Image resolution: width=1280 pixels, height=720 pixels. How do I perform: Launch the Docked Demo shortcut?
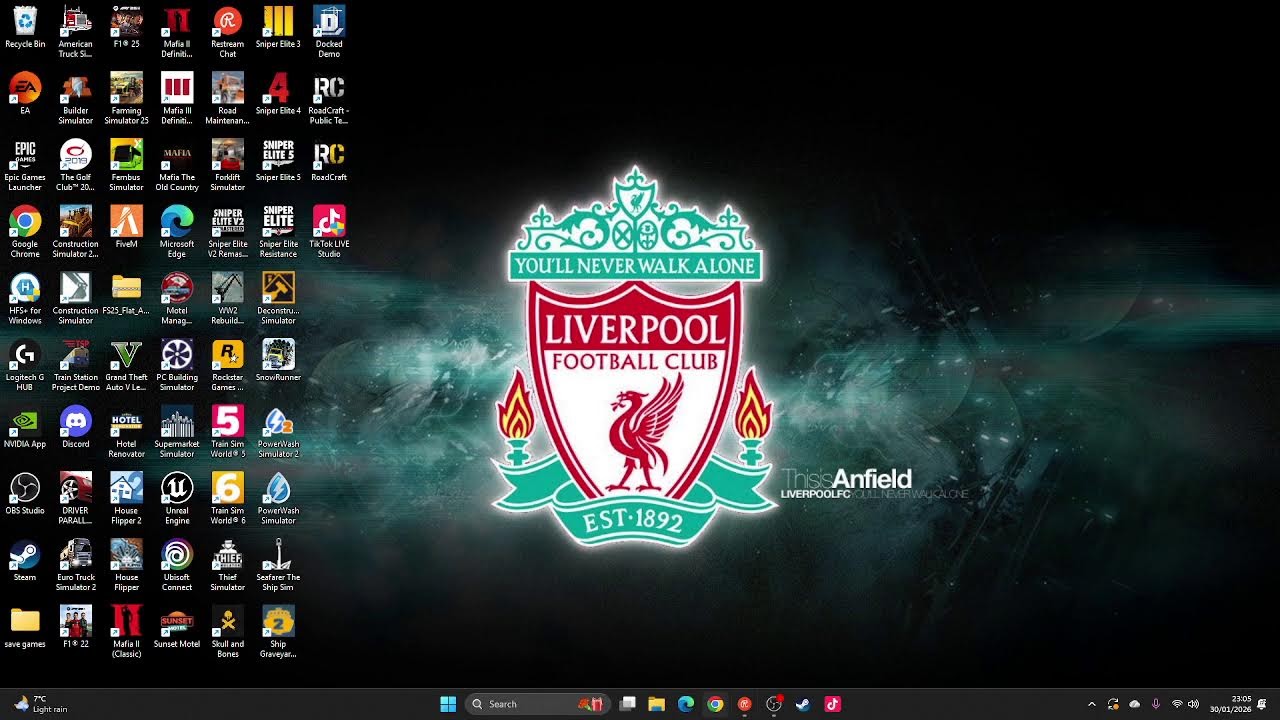329,32
